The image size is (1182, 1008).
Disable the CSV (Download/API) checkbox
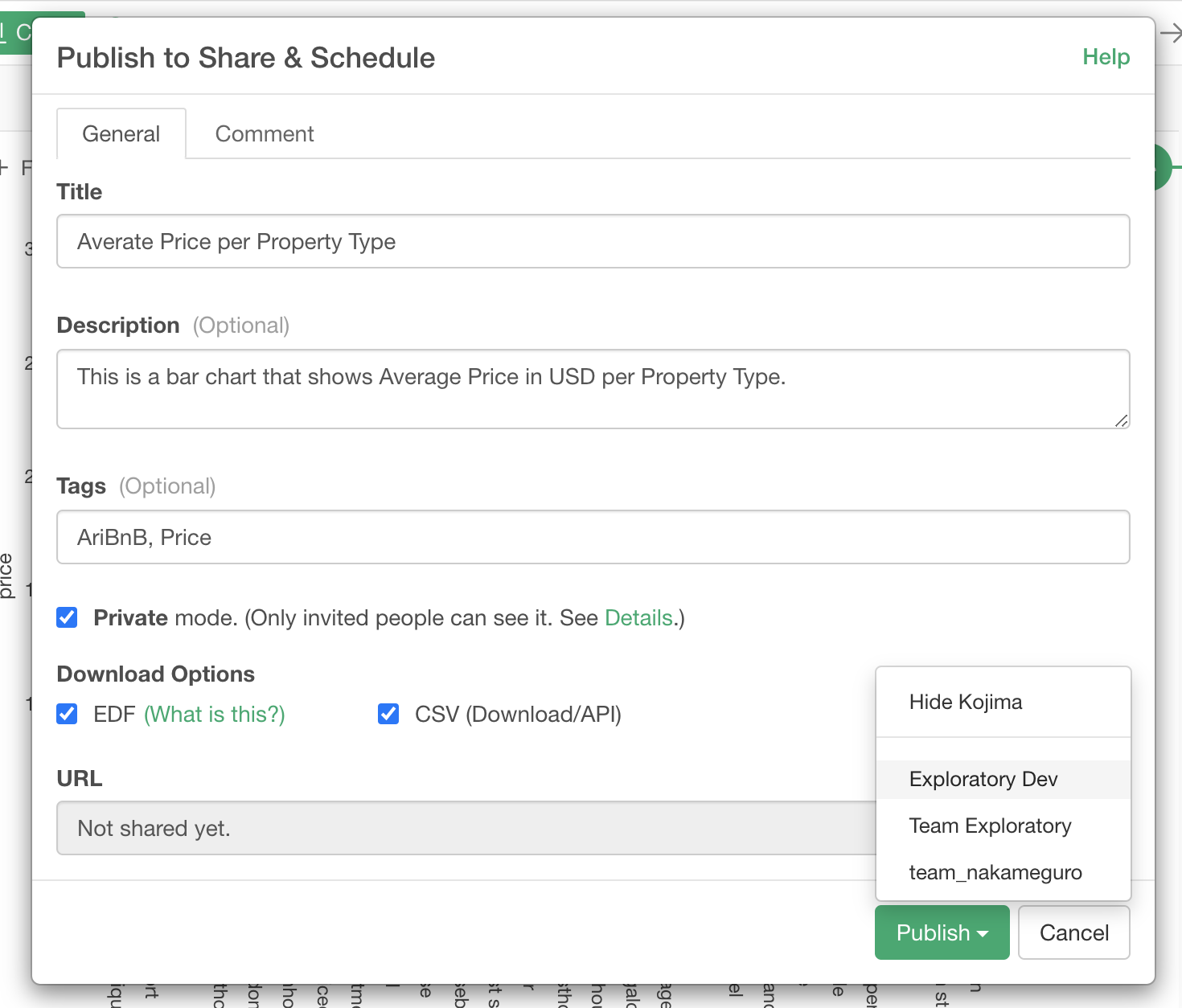click(388, 714)
